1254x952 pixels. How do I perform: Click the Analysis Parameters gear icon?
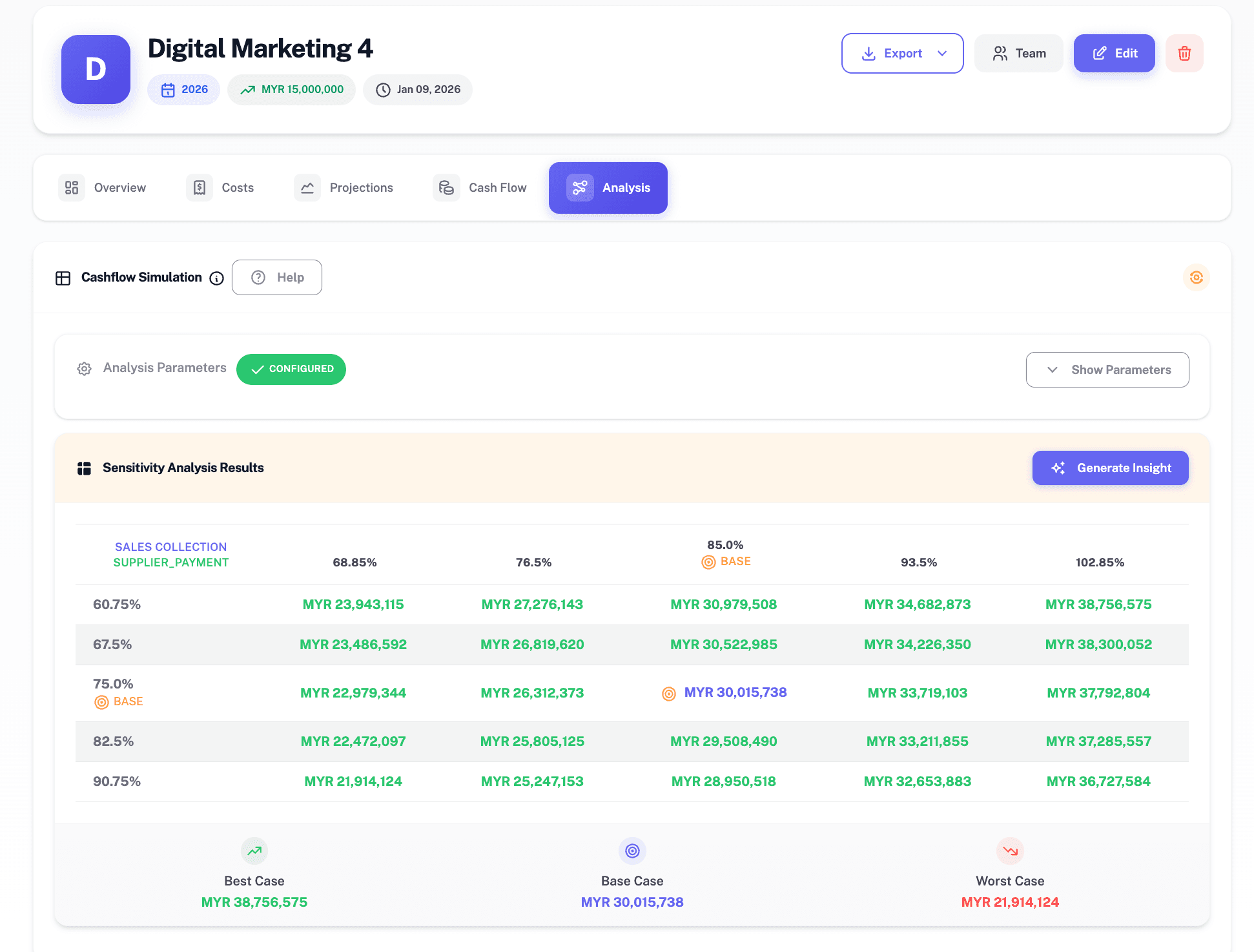tap(84, 369)
